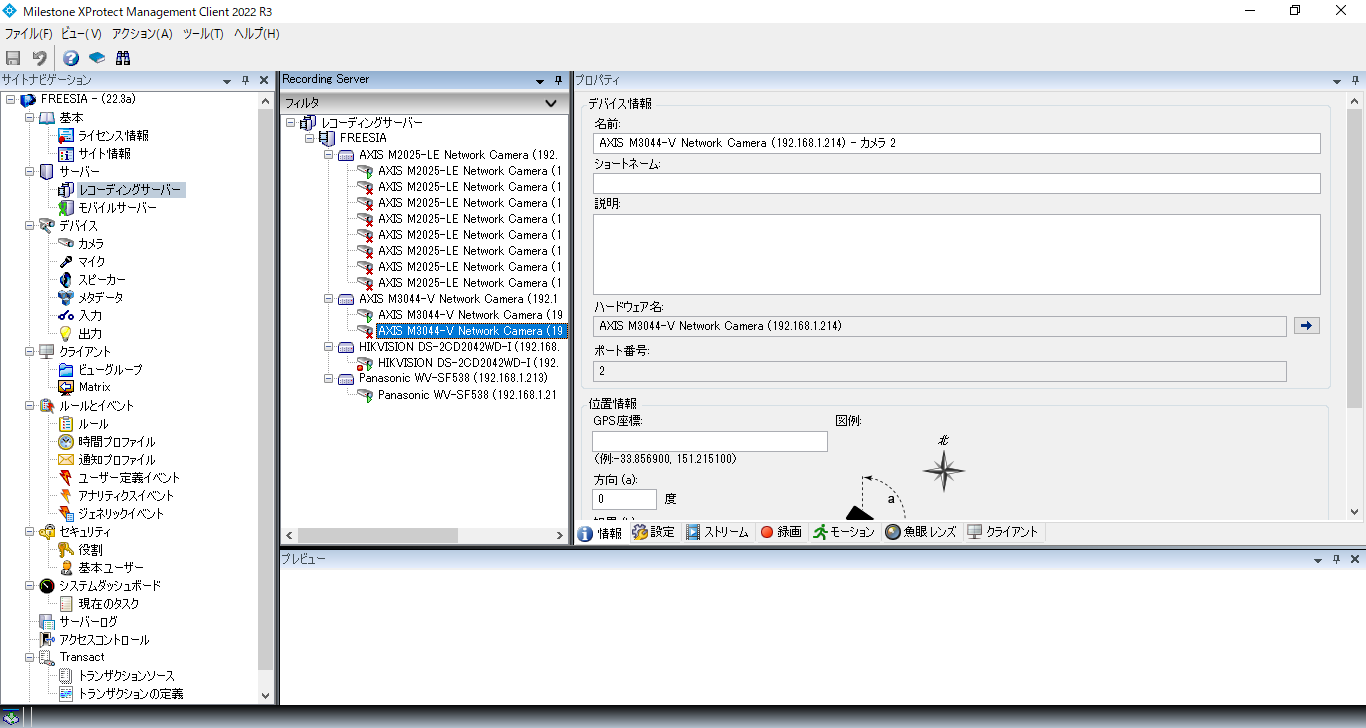This screenshot has height=728, width=1366.
Task: Click the book icon in the toolbar
Action: (97, 58)
